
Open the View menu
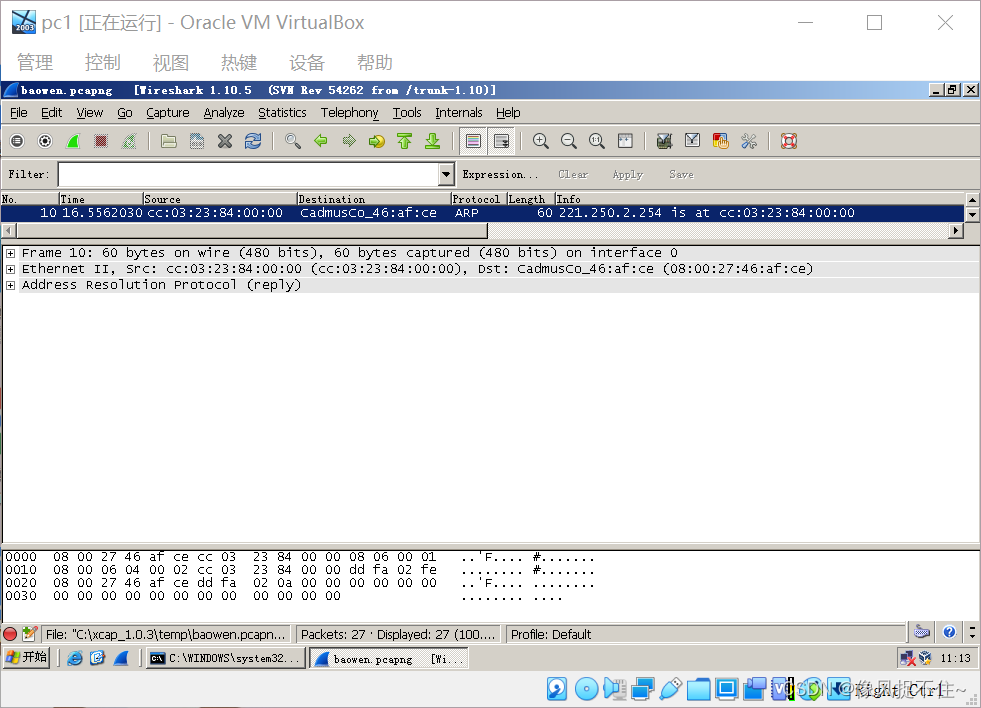click(x=89, y=113)
